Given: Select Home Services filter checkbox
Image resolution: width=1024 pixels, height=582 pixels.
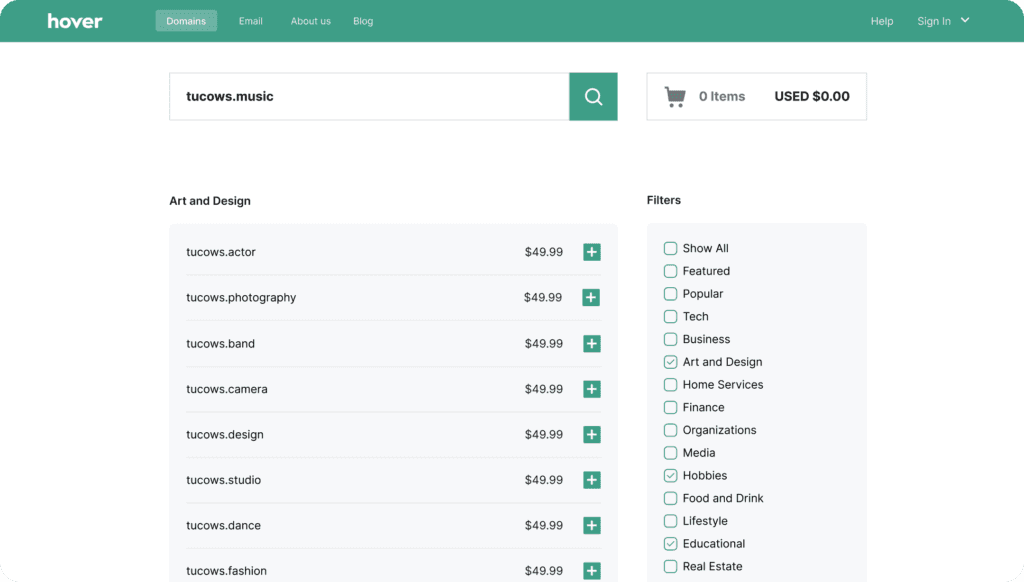Looking at the screenshot, I should (x=670, y=385).
